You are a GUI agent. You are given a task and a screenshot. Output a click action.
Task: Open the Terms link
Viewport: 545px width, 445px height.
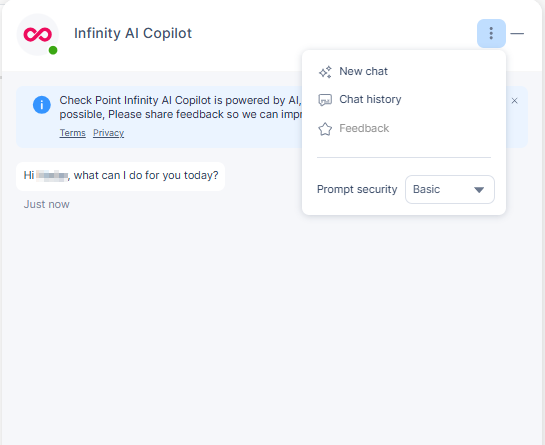pyautogui.click(x=73, y=133)
